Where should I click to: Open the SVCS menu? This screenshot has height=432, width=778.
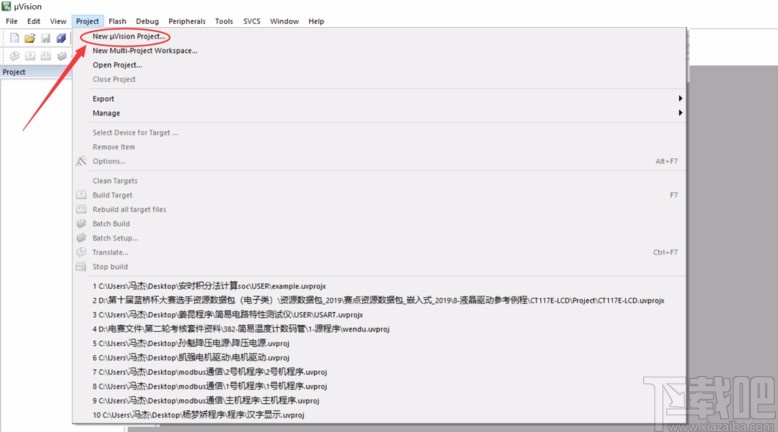click(252, 21)
